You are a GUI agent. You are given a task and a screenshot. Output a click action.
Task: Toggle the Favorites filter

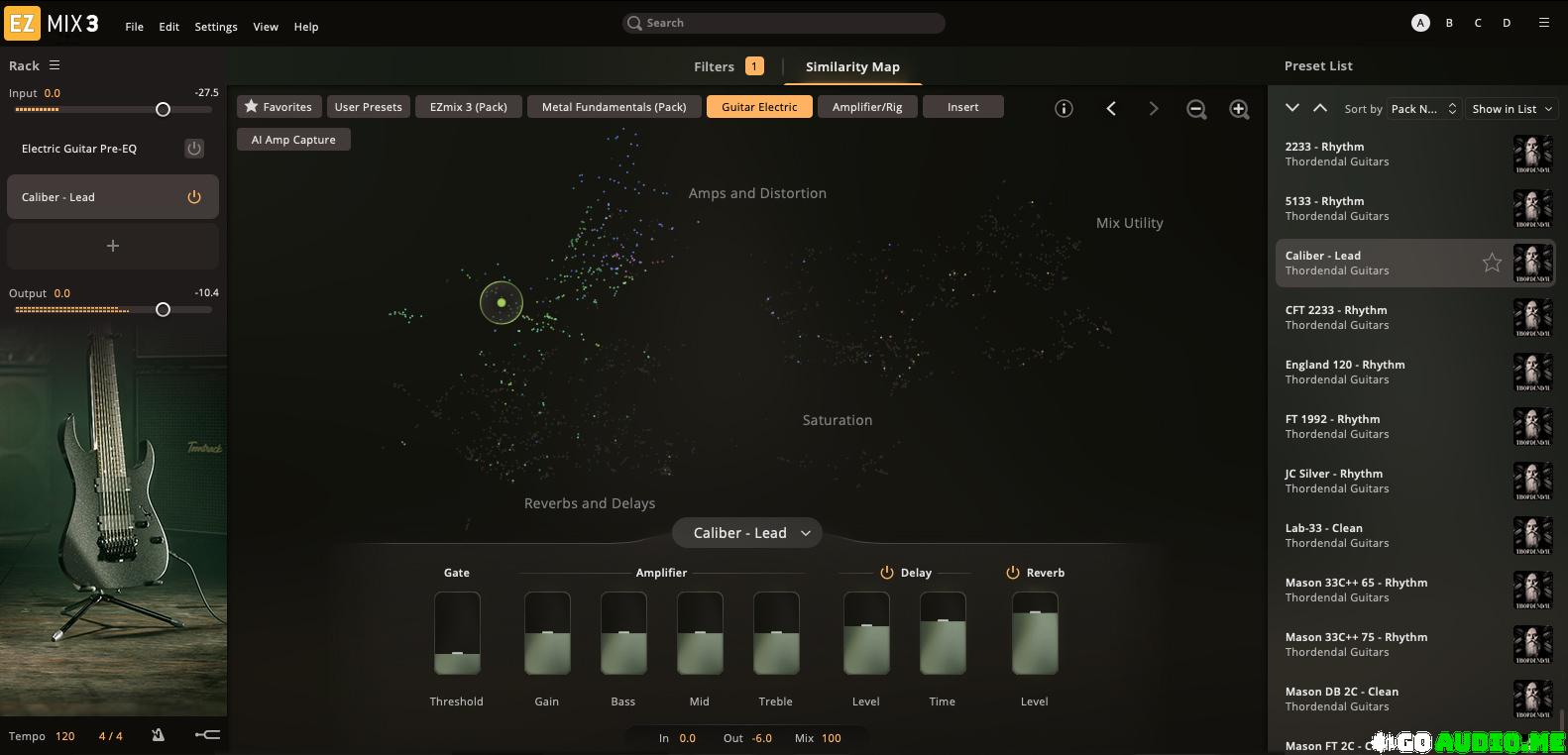(279, 107)
